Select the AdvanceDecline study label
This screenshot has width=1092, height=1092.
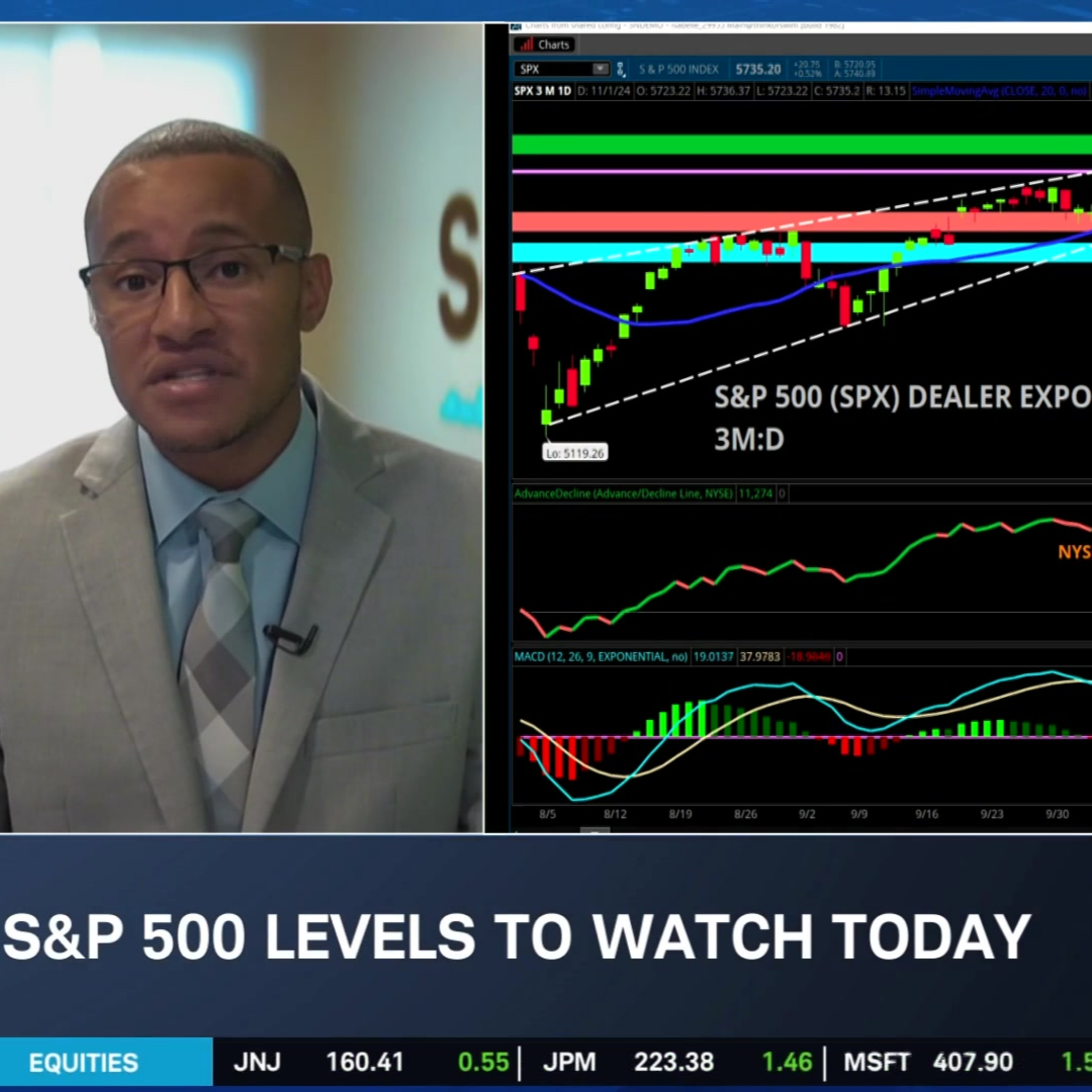pyautogui.click(x=624, y=494)
